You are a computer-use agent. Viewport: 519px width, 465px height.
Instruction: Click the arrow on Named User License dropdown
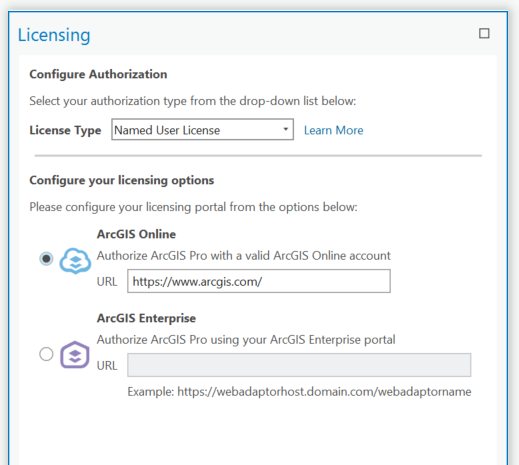286,129
